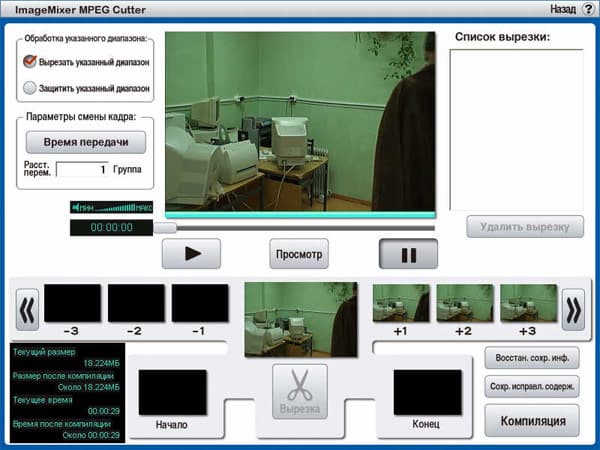Image resolution: width=600 pixels, height=450 pixels.
Task: Click inside the Список вырезки list box
Action: point(517,130)
